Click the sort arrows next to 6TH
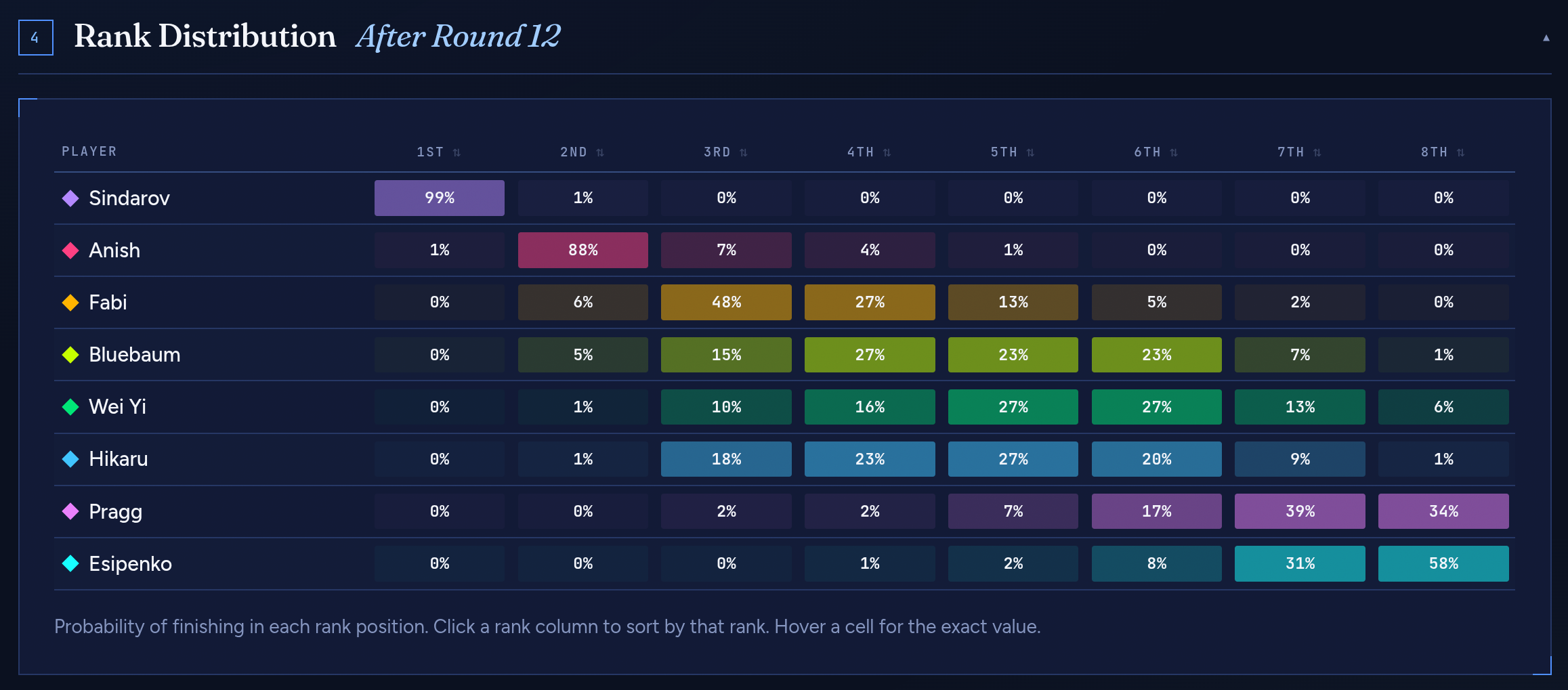This screenshot has width=1568, height=690. [x=1174, y=152]
